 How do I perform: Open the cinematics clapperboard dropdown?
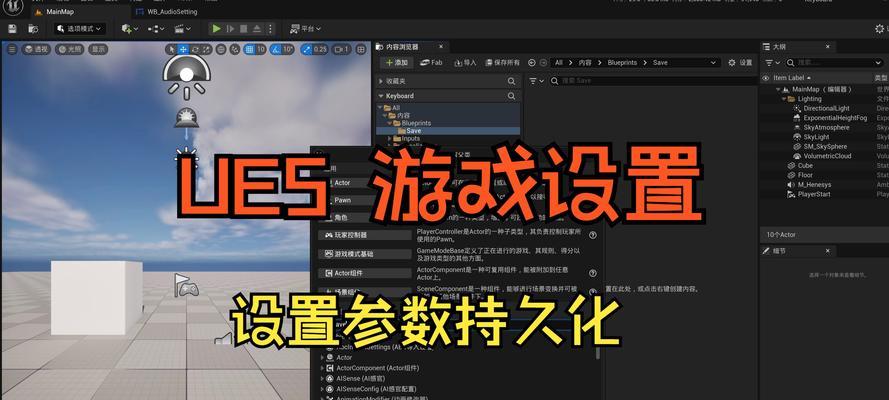[183, 28]
